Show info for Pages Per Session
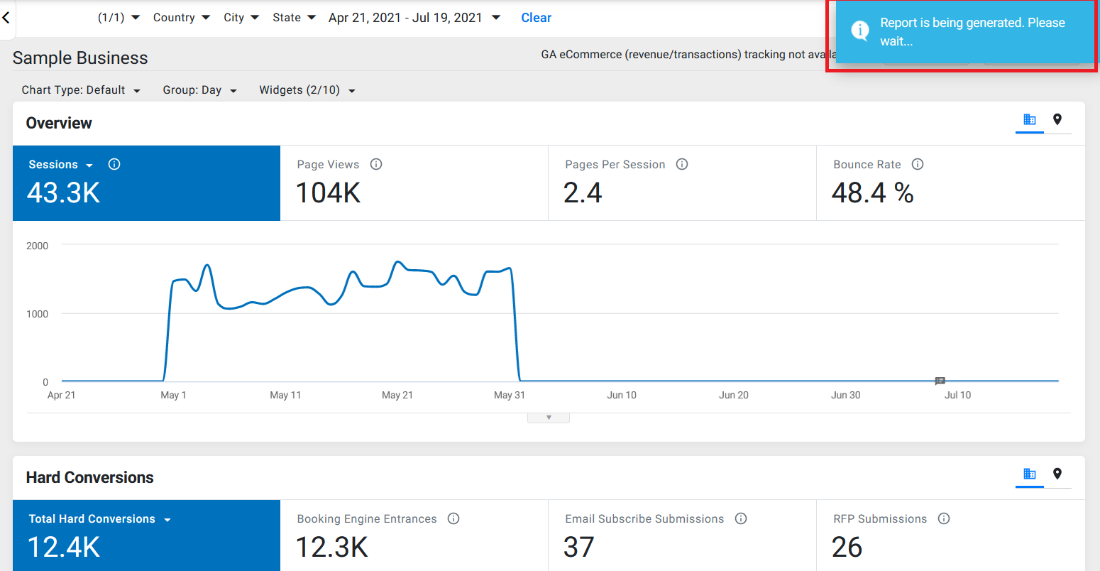The width and height of the screenshot is (1100, 571). [682, 164]
